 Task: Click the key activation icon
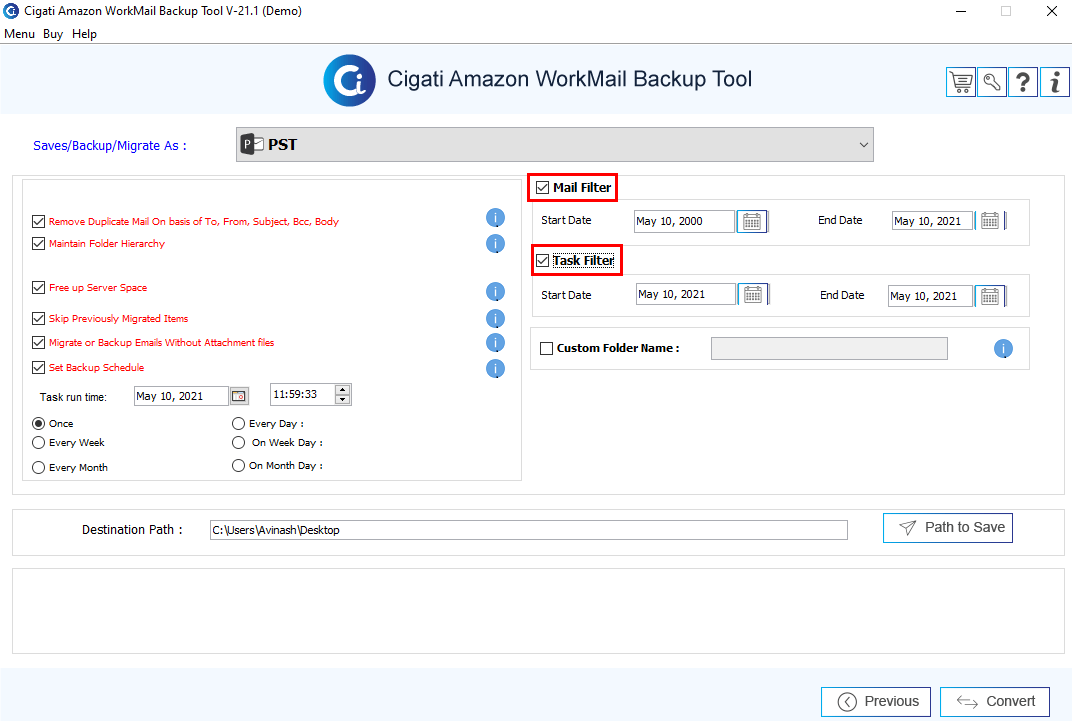coord(992,83)
